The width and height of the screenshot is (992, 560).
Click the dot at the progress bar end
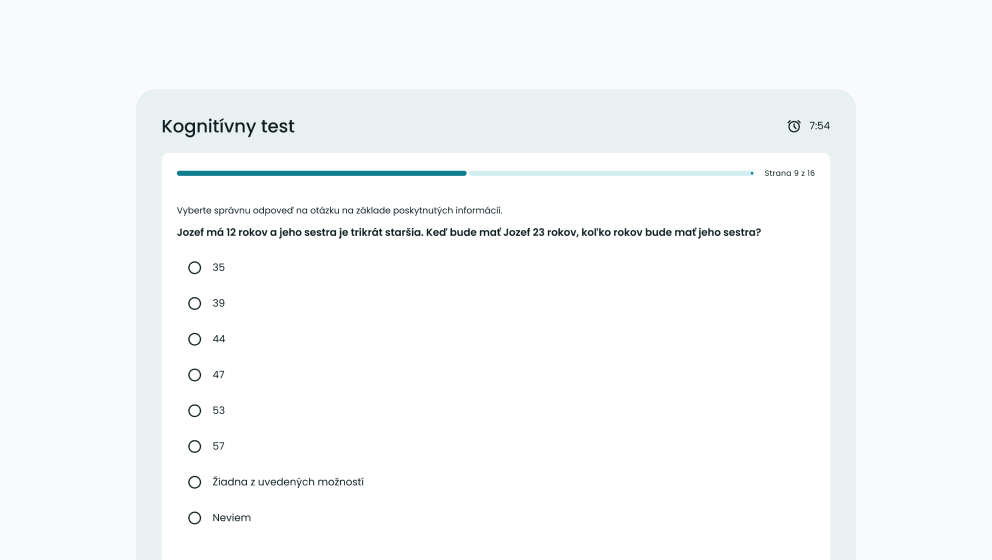752,173
